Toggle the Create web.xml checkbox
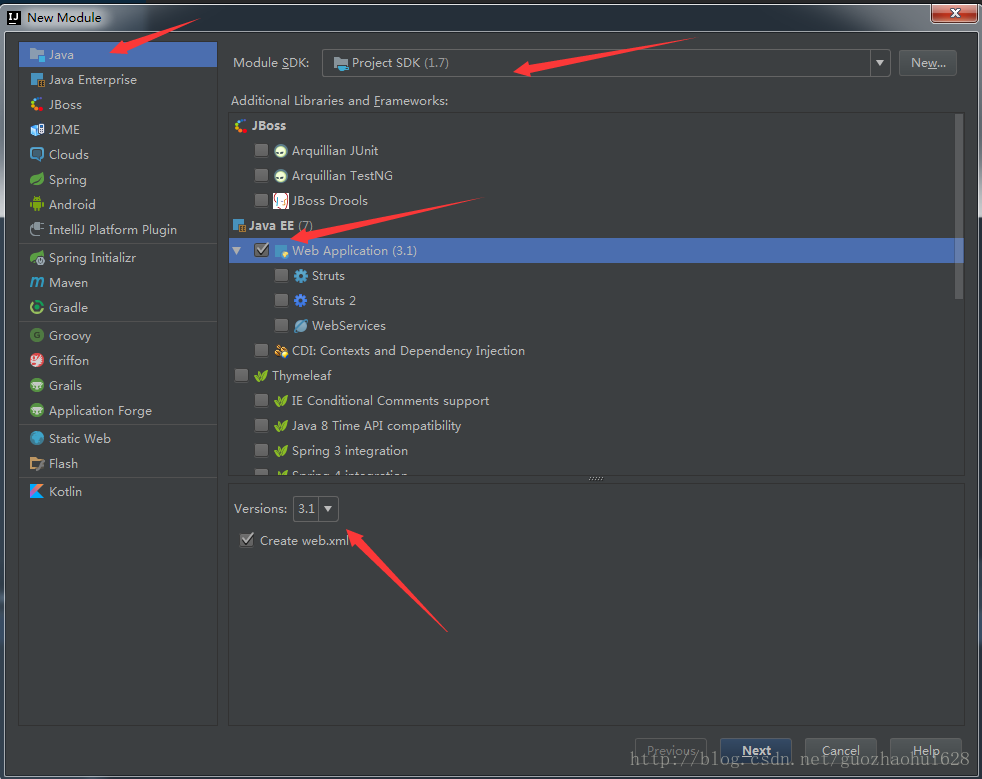 tap(247, 540)
